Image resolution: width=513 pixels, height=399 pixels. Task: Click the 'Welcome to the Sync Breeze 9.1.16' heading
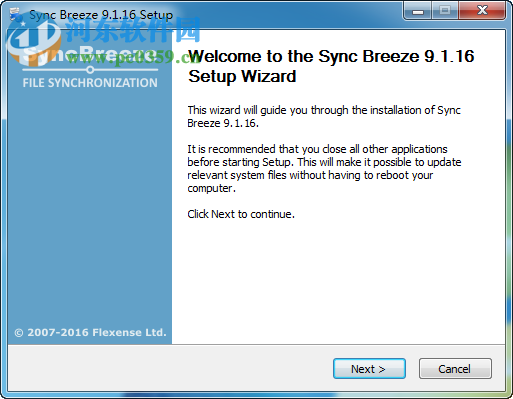pos(331,66)
